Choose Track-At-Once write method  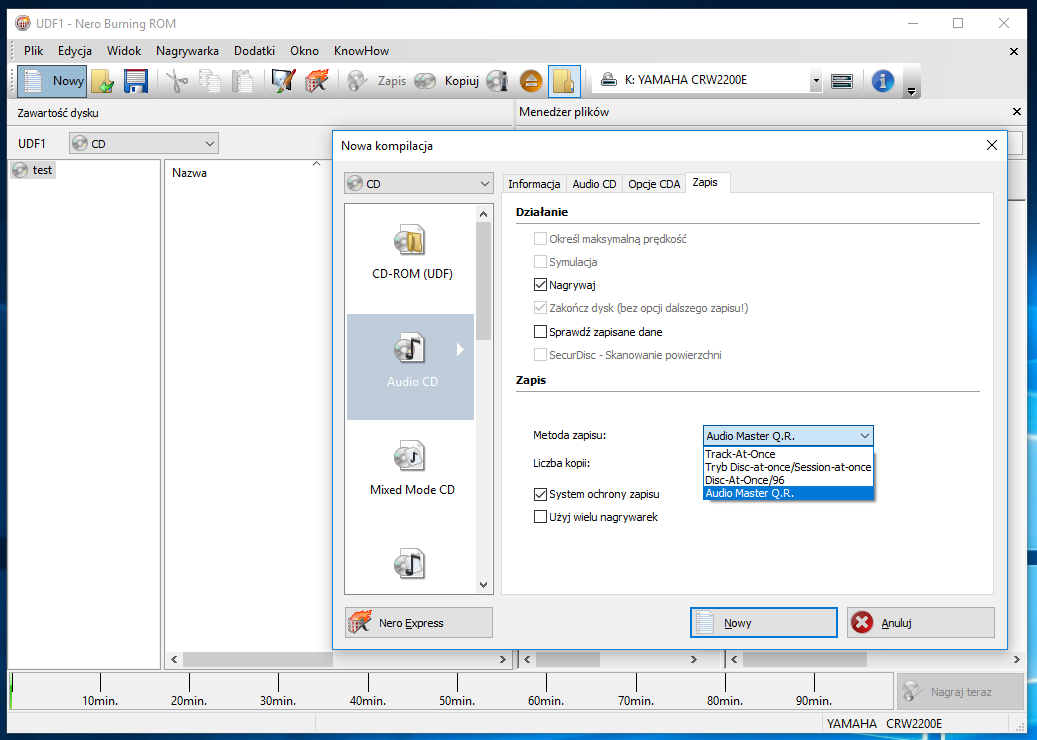point(788,454)
